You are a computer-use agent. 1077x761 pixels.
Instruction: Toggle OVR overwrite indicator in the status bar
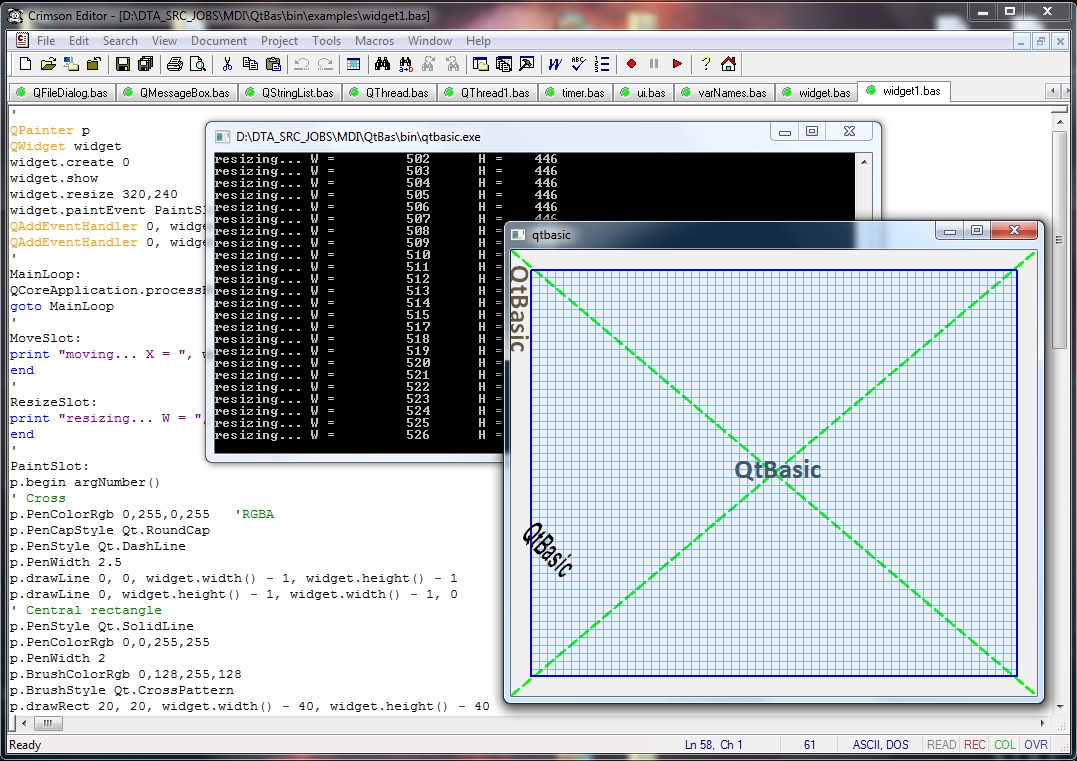tap(1036, 745)
